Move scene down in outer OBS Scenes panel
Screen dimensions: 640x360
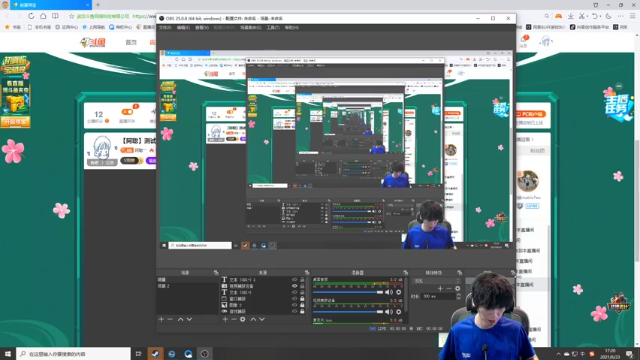click(189, 319)
